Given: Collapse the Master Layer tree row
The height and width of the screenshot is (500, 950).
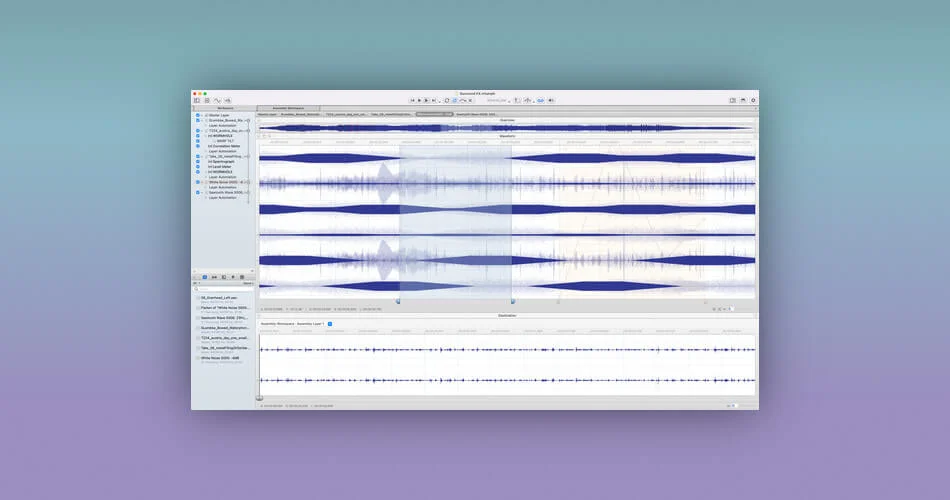Looking at the screenshot, I should click(x=202, y=115).
